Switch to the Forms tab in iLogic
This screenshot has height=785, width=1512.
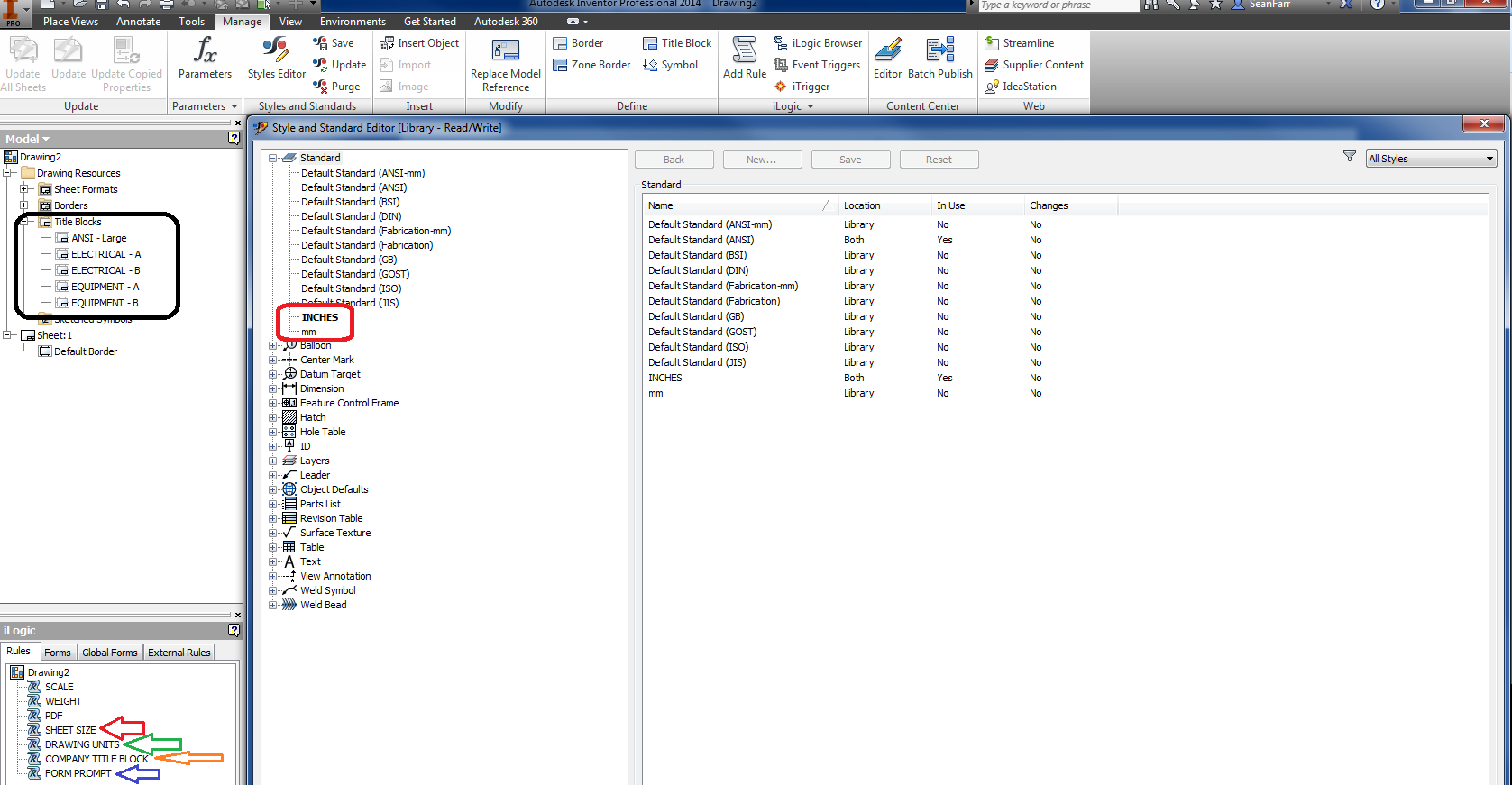[57, 653]
